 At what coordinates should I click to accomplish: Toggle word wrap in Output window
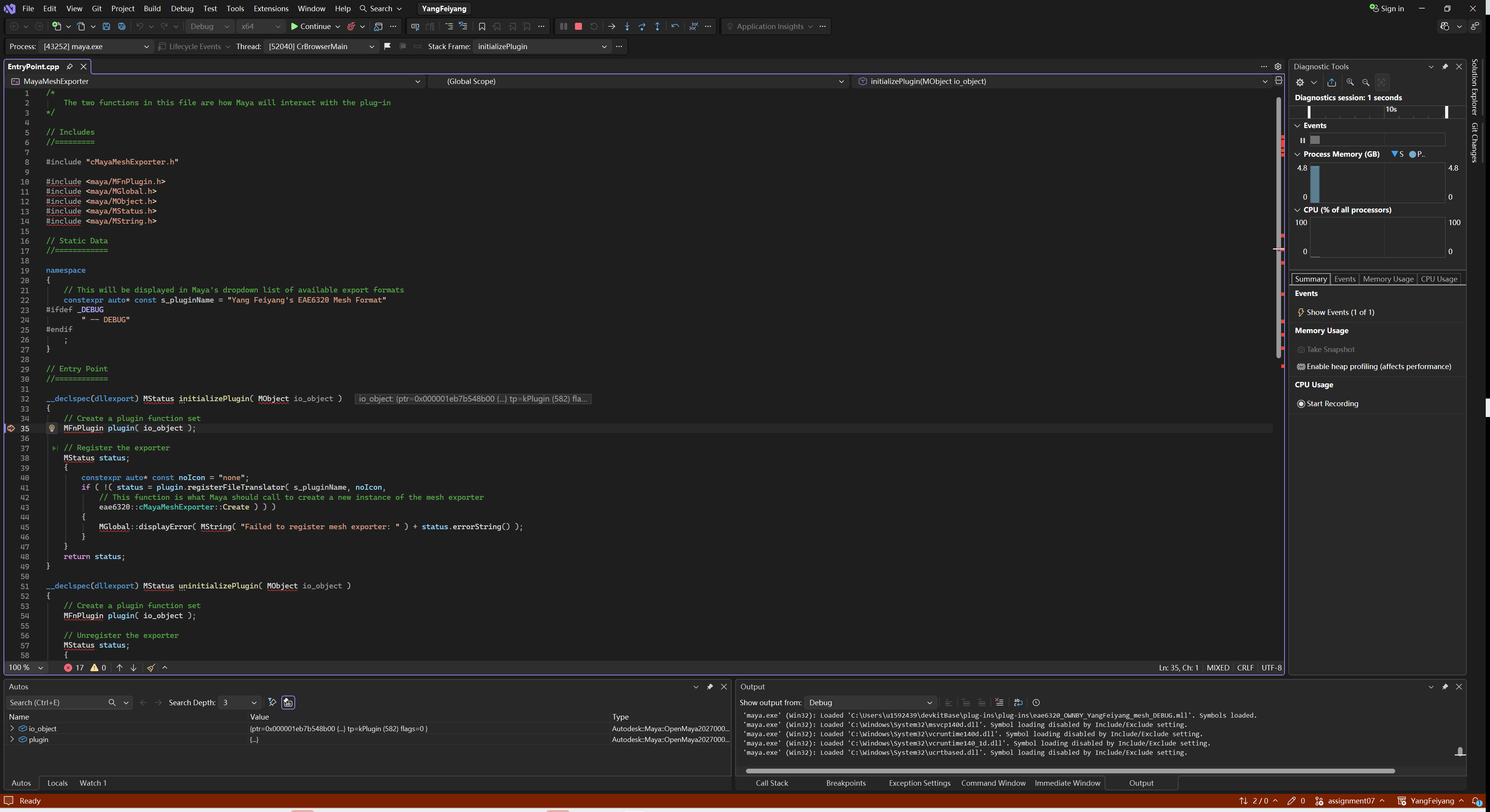[x=1018, y=702]
